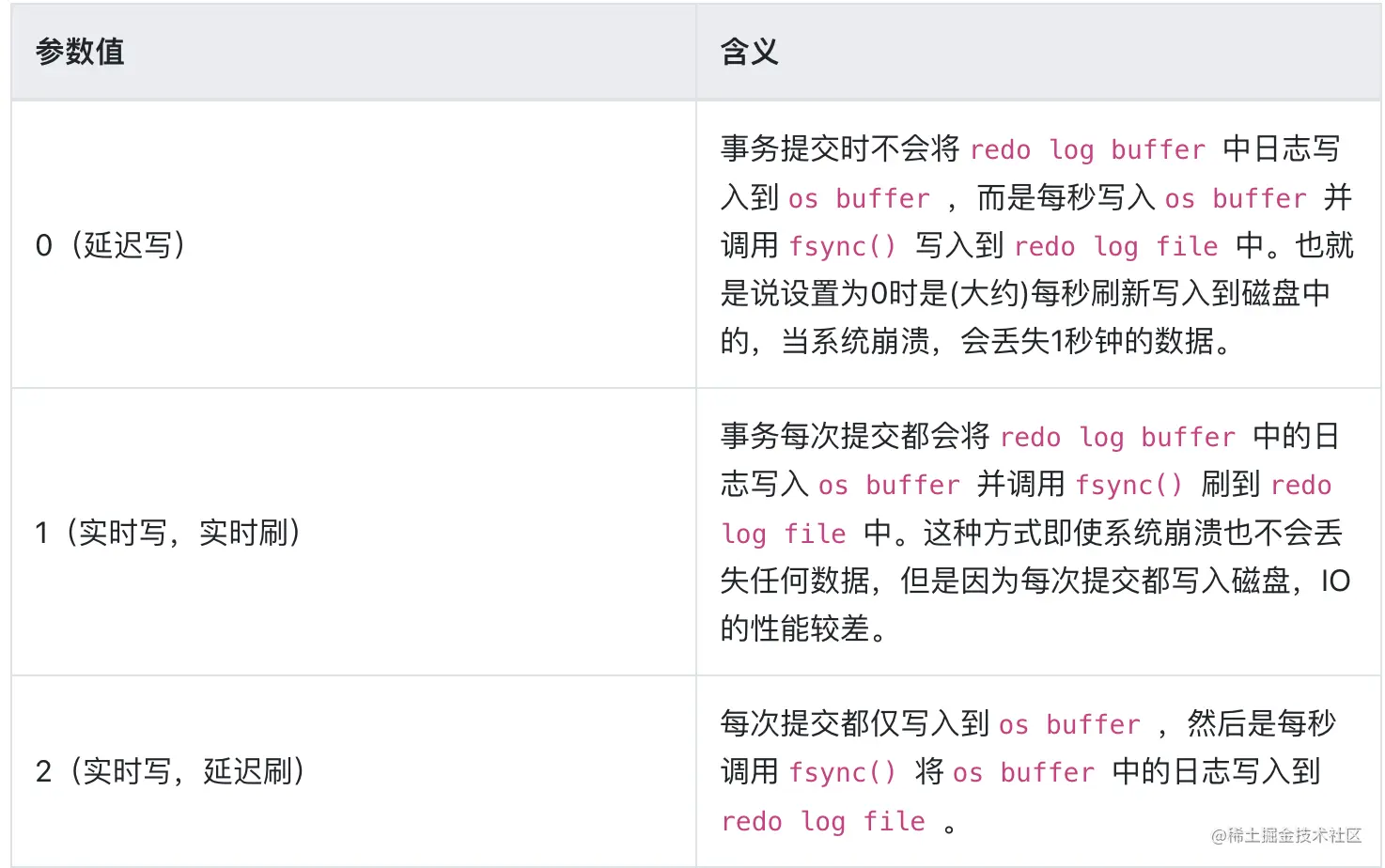Click 'fsync()' code in first row description

pyautogui.click(x=842, y=246)
